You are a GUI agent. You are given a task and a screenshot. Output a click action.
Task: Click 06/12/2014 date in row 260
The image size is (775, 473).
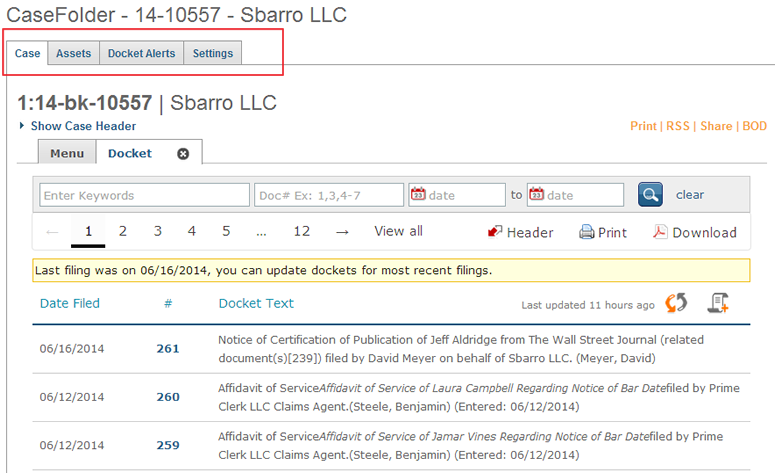pyautogui.click(x=72, y=397)
